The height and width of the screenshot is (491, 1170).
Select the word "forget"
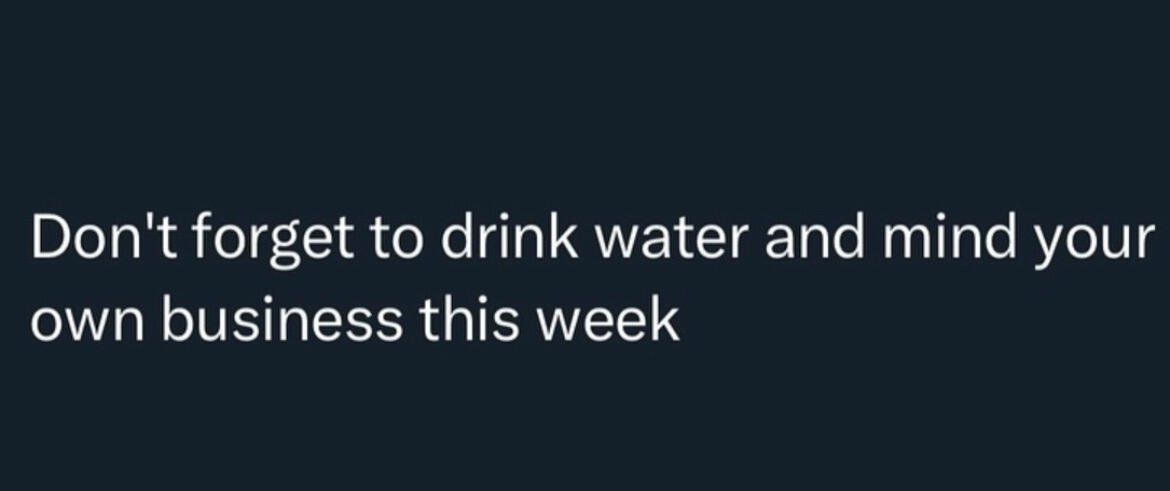(272, 243)
